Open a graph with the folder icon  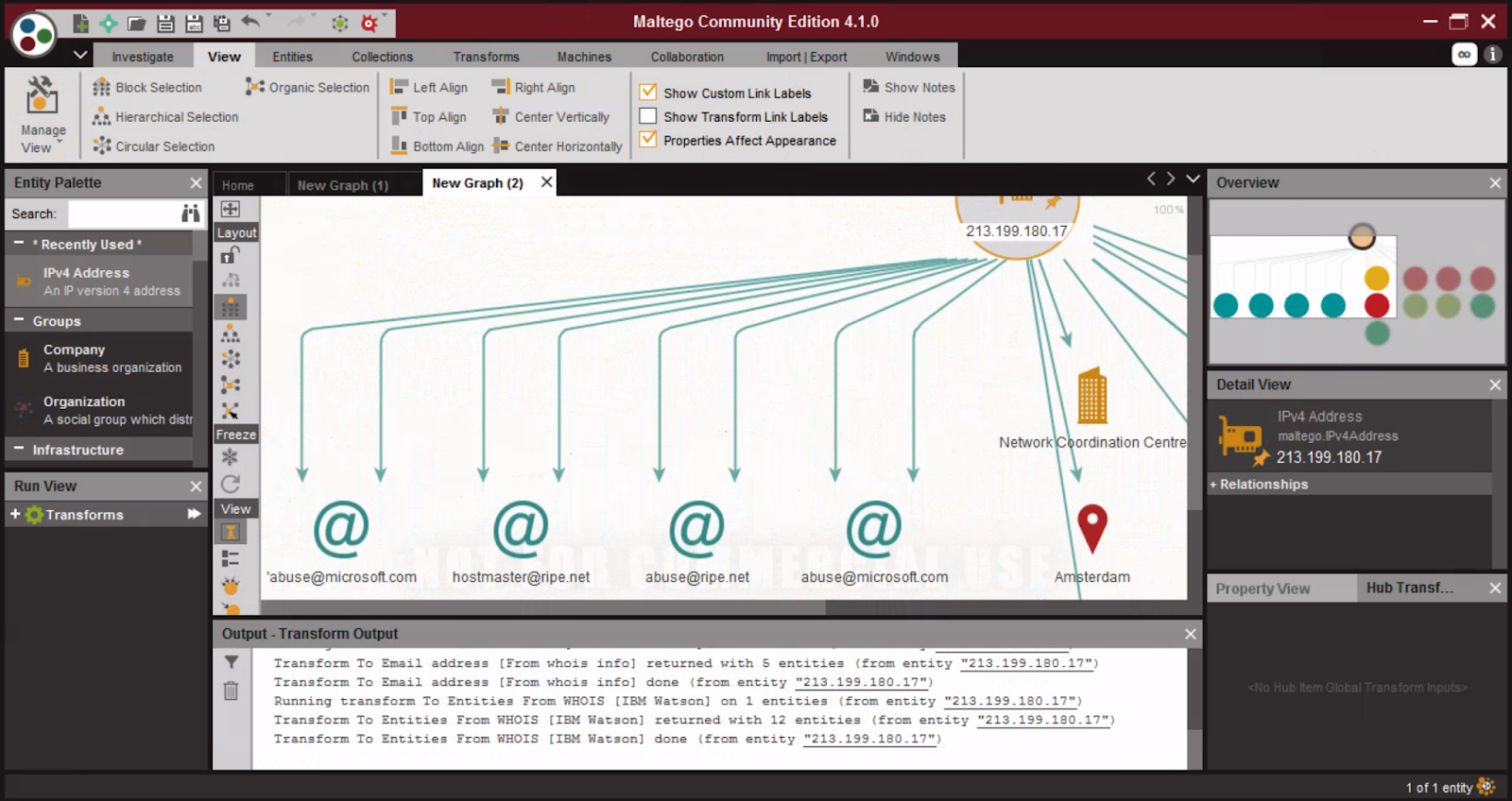tap(137, 23)
